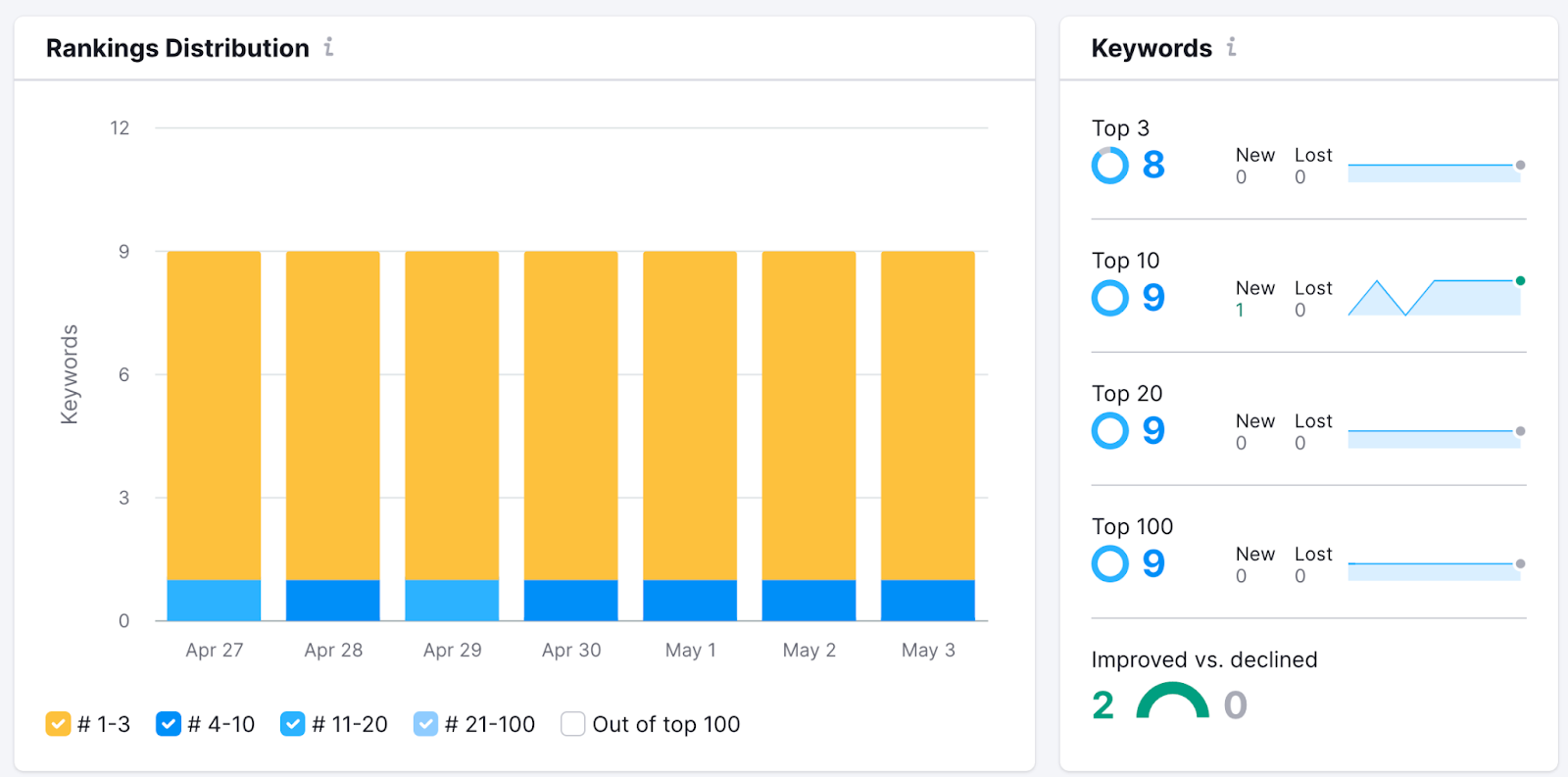1568x777 pixels.
Task: Select the Top 20 donut chart icon
Action: coord(1110,431)
